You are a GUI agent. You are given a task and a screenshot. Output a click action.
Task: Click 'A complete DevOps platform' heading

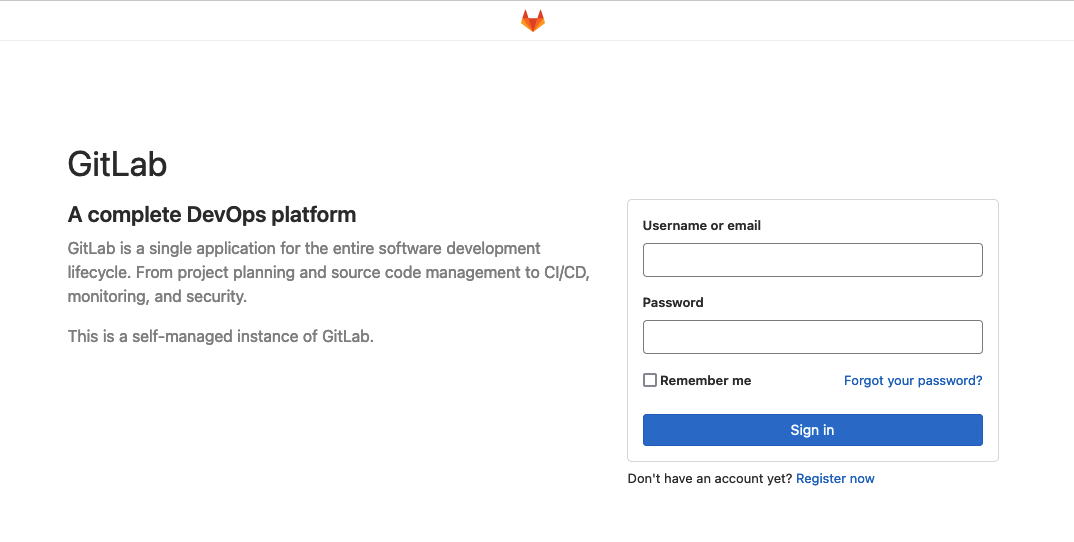click(x=212, y=214)
